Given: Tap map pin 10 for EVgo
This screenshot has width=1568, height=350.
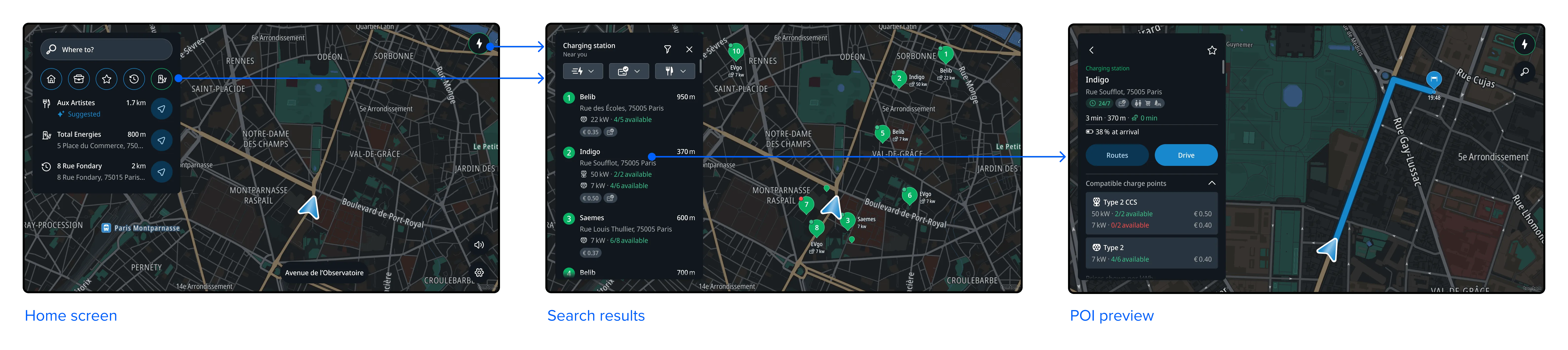Looking at the screenshot, I should (736, 52).
